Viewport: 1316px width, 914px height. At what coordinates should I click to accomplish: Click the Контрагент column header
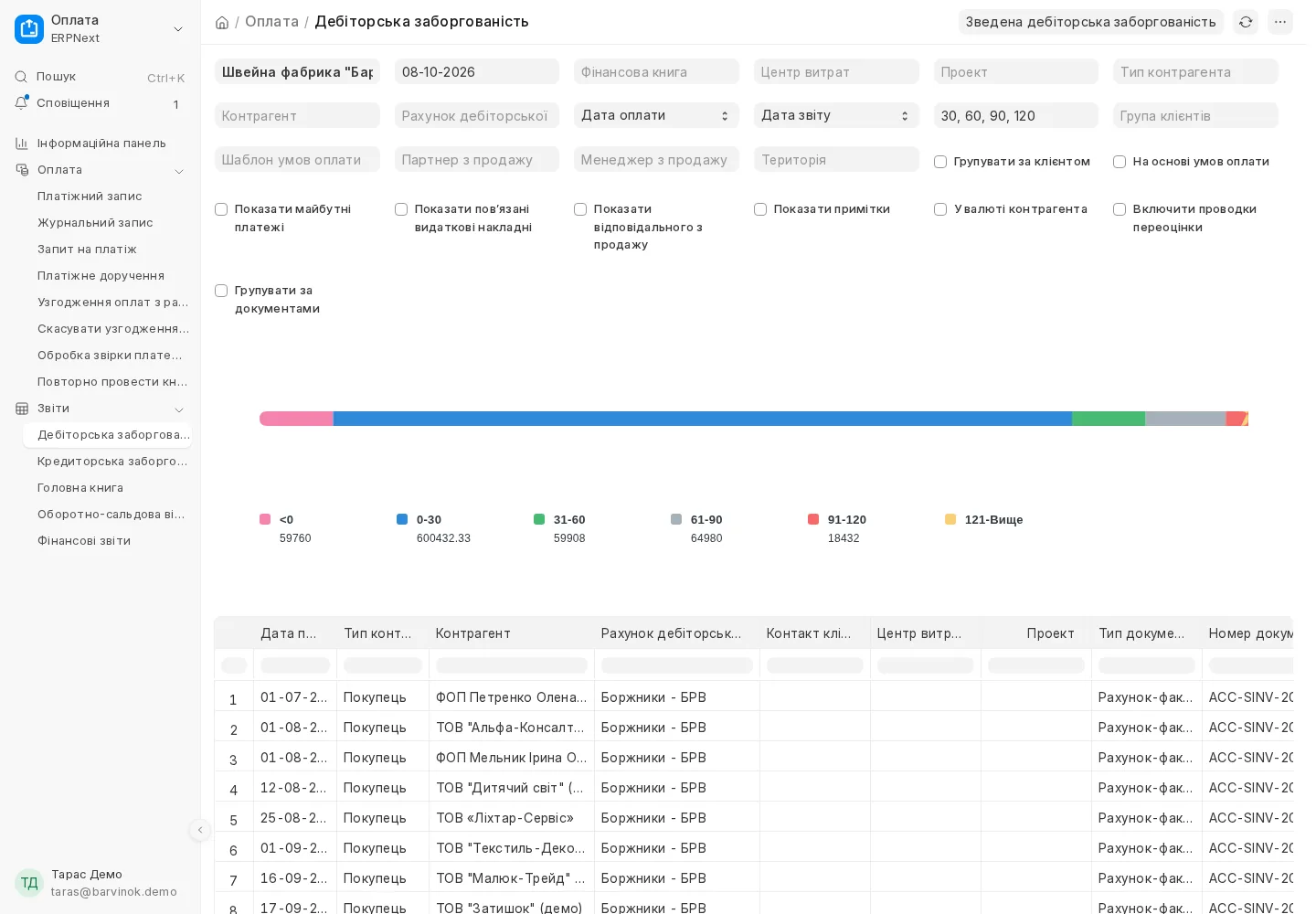click(x=511, y=633)
